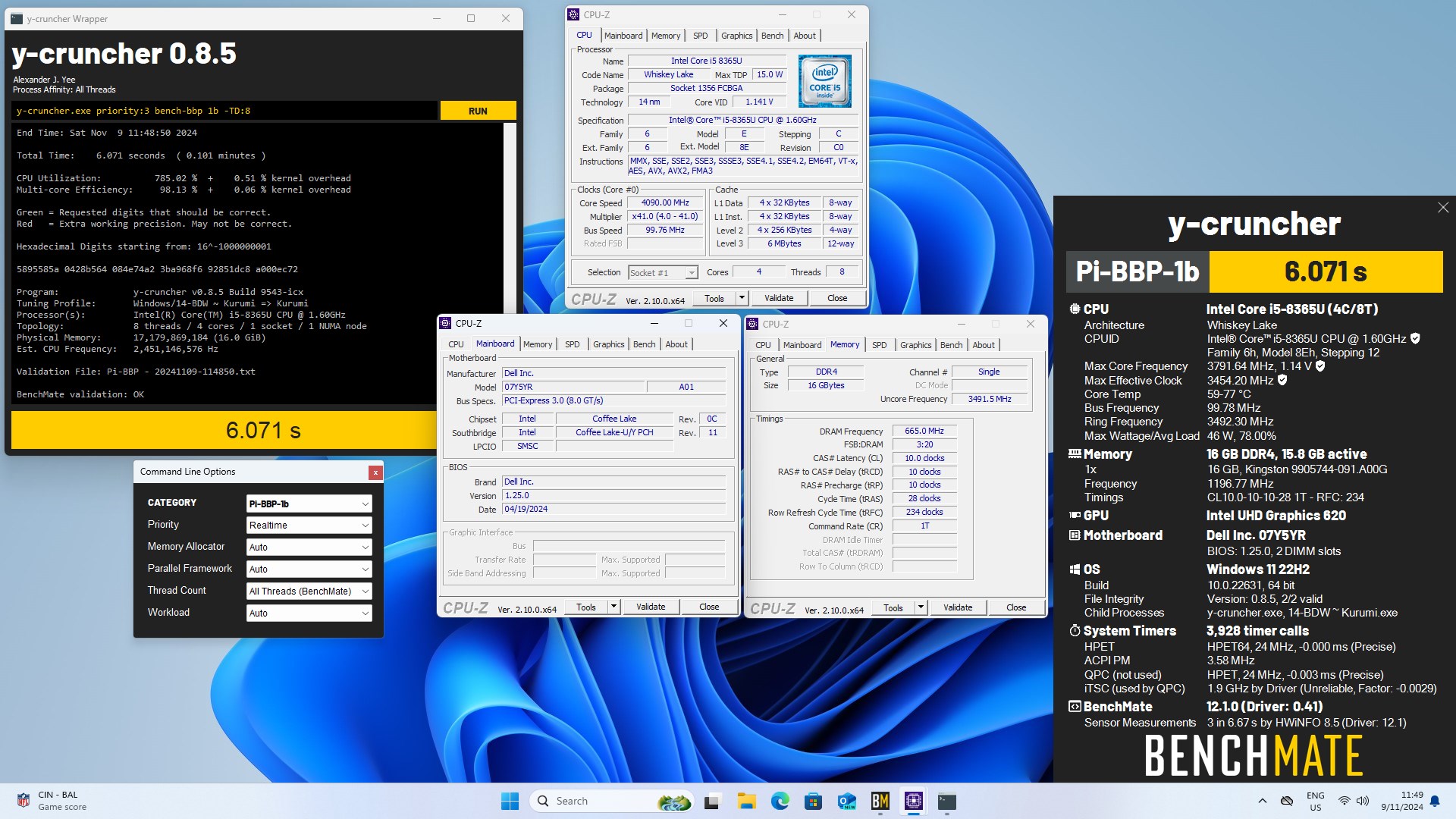Open About tab in top CPU-Z window
The width and height of the screenshot is (1456, 819).
[x=805, y=36]
